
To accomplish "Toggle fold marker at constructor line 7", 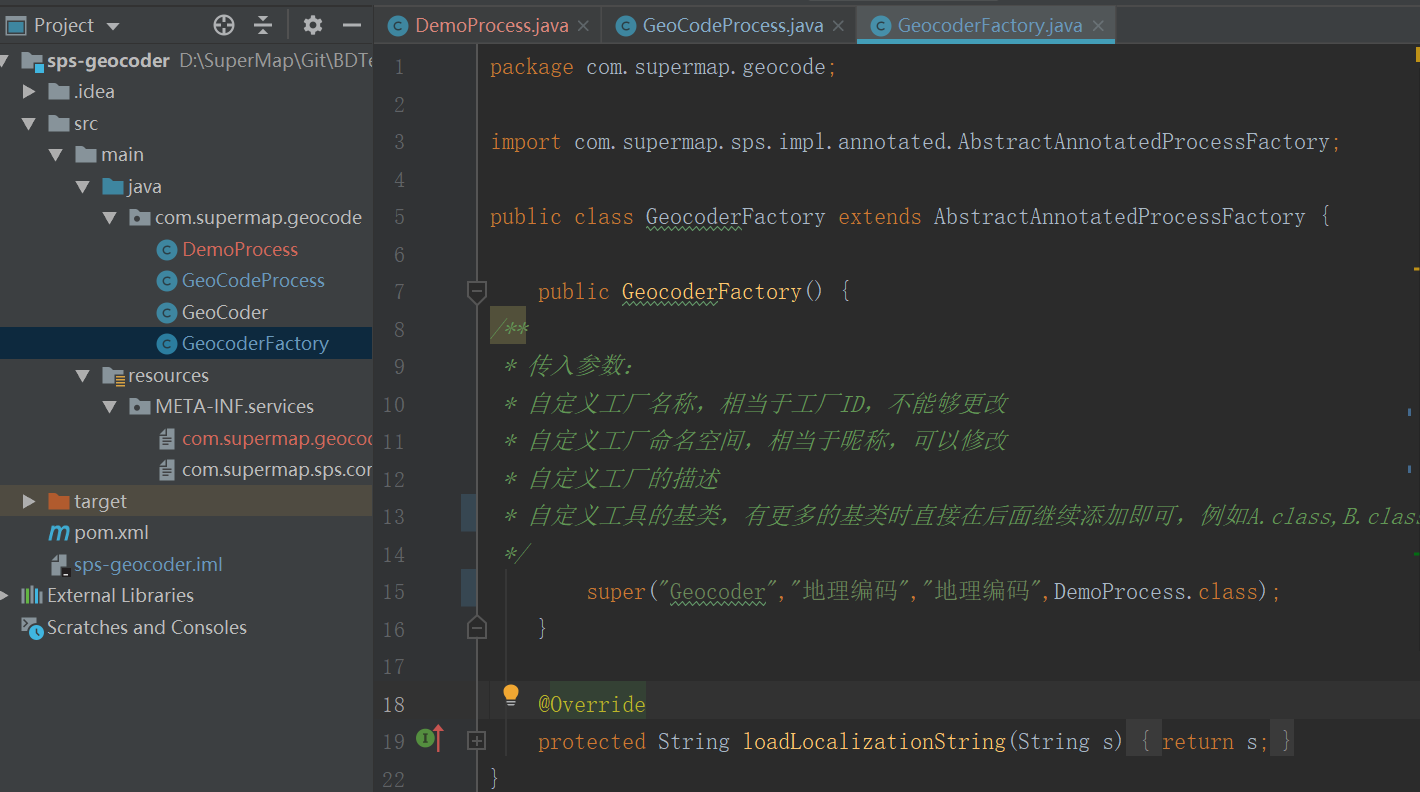I will 477,292.
